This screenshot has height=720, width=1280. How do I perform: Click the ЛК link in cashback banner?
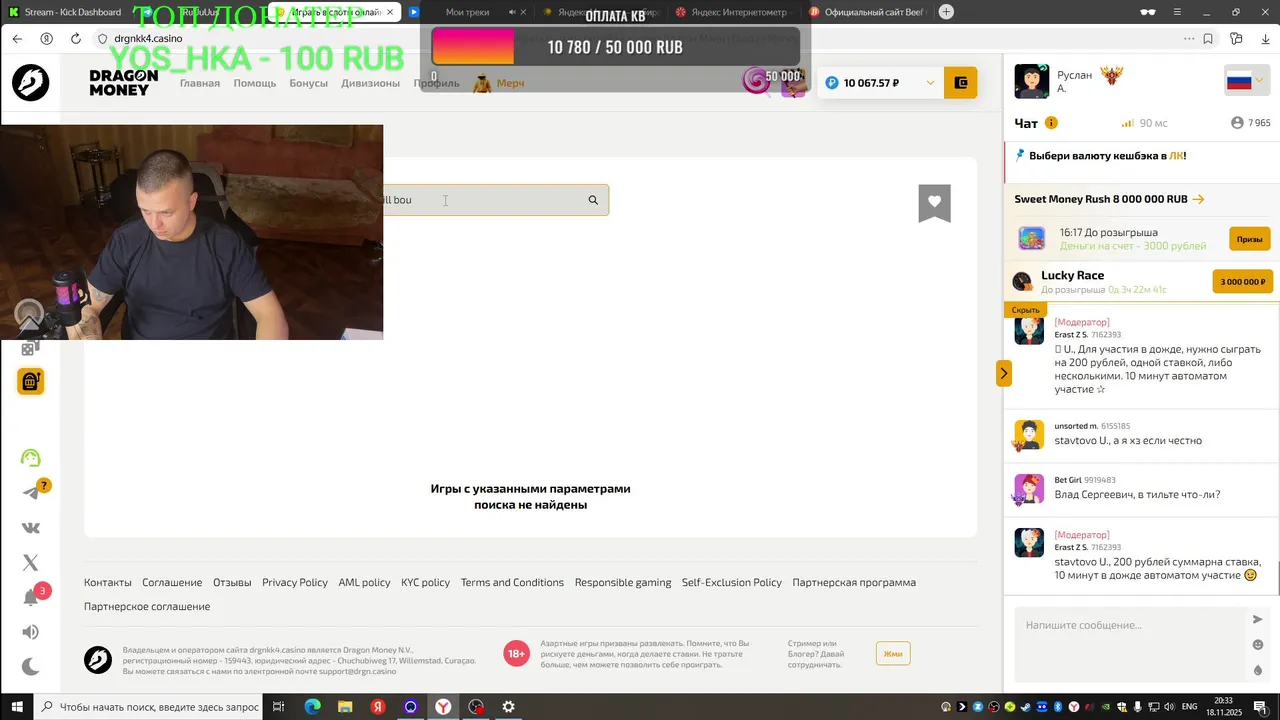point(1176,156)
